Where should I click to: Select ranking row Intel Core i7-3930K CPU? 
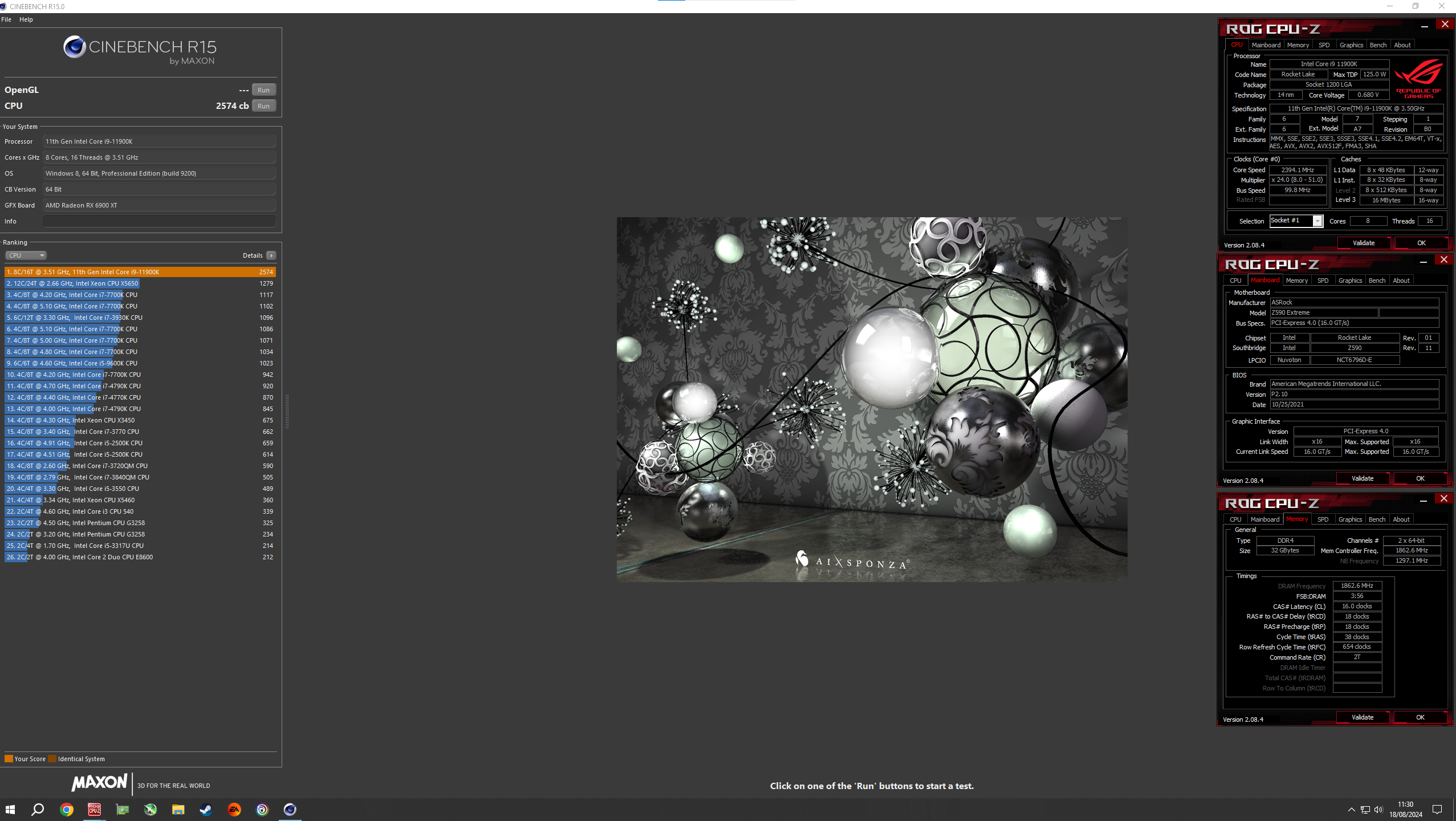coord(140,318)
